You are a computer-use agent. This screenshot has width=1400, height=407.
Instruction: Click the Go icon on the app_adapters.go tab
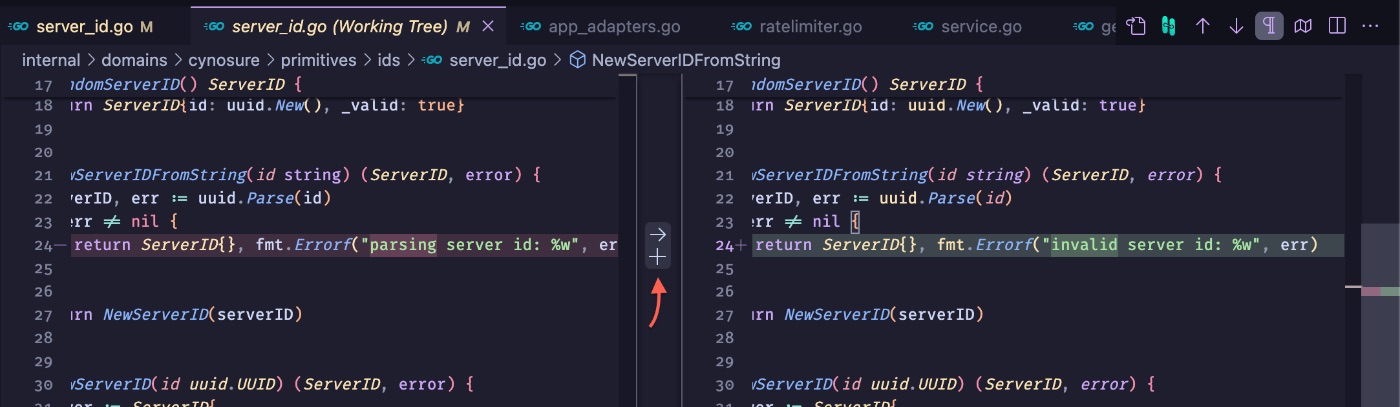[531, 27]
